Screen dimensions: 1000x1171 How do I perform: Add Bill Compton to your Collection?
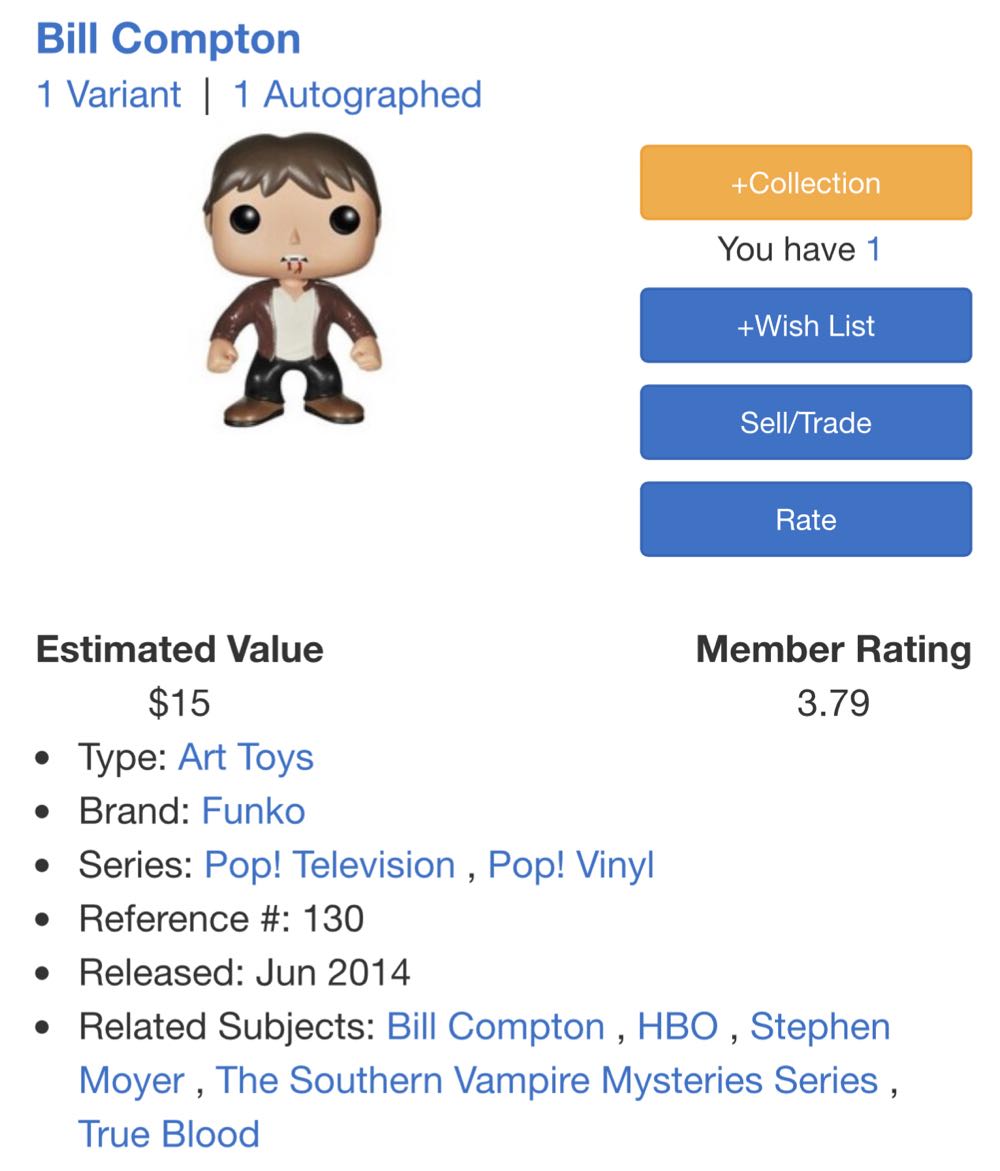point(805,181)
